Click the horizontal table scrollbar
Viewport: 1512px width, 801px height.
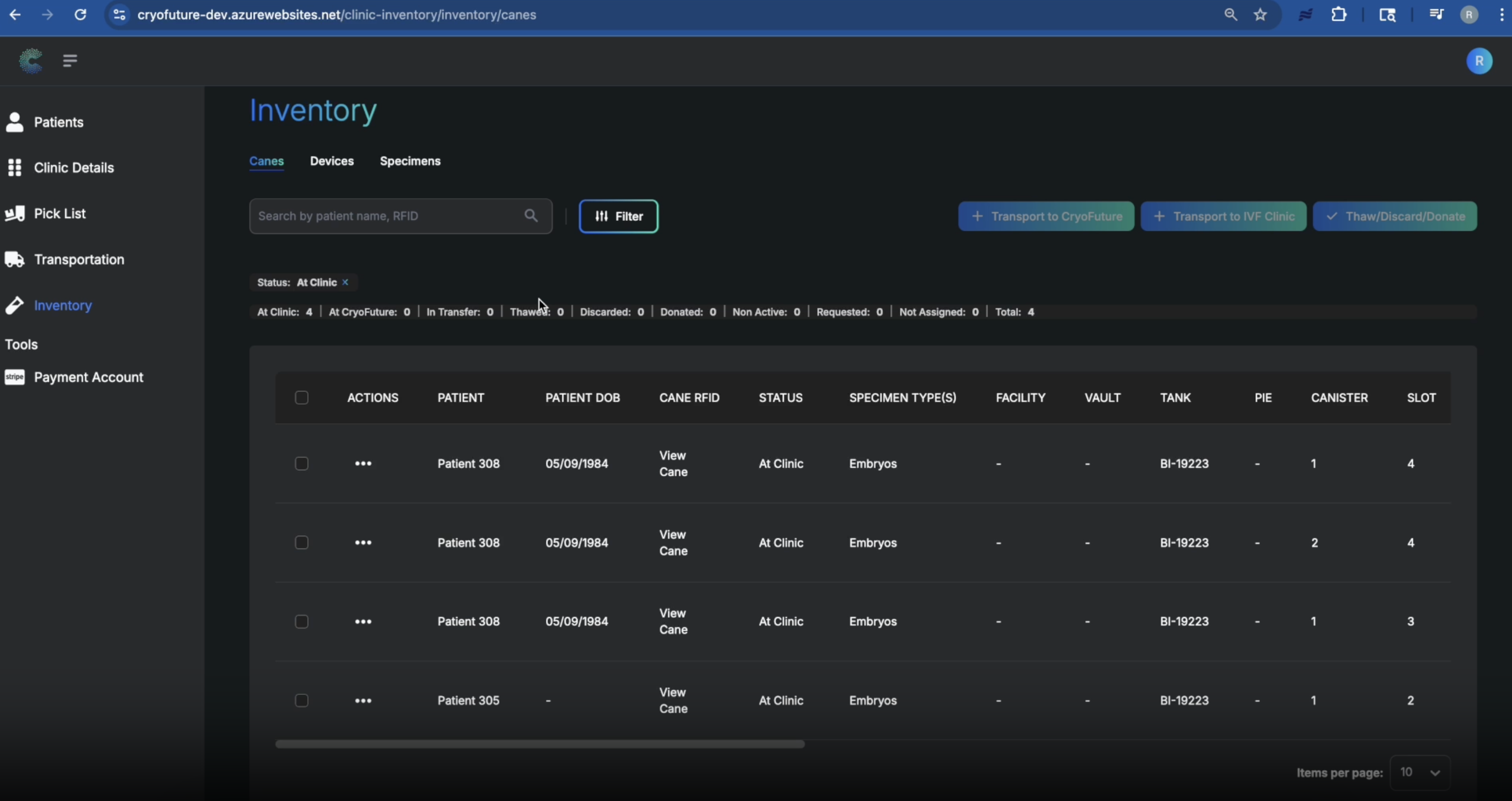pos(539,744)
